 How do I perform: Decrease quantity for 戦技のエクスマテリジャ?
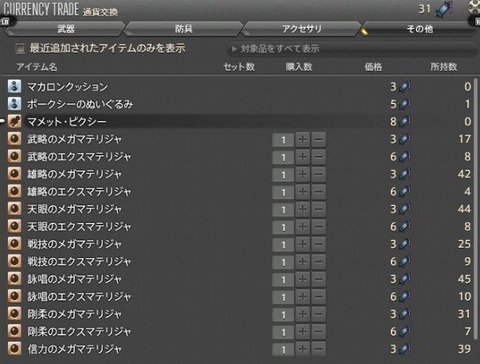(x=319, y=262)
